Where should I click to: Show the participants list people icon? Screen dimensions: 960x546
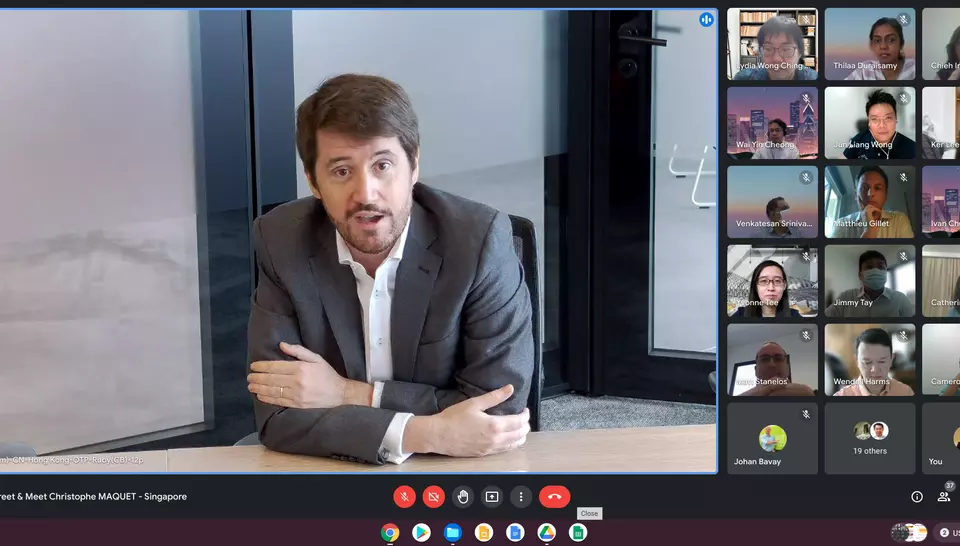point(943,496)
